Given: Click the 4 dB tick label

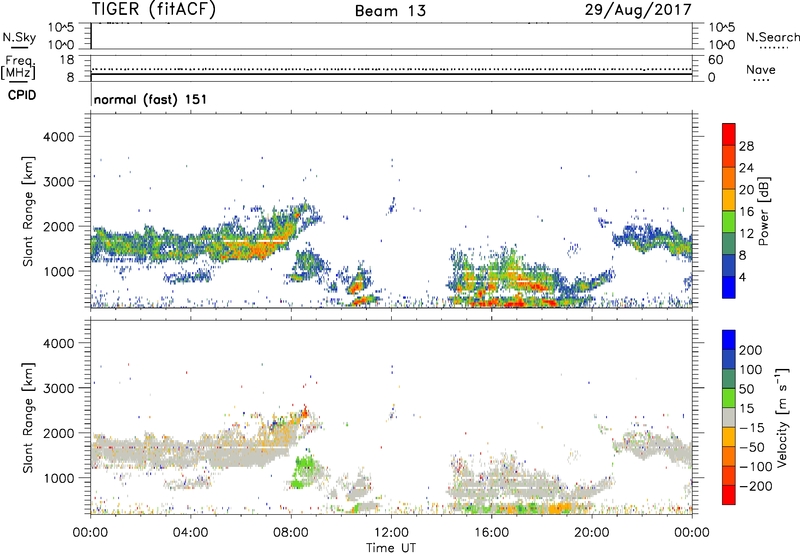Looking at the screenshot, I should (743, 277).
